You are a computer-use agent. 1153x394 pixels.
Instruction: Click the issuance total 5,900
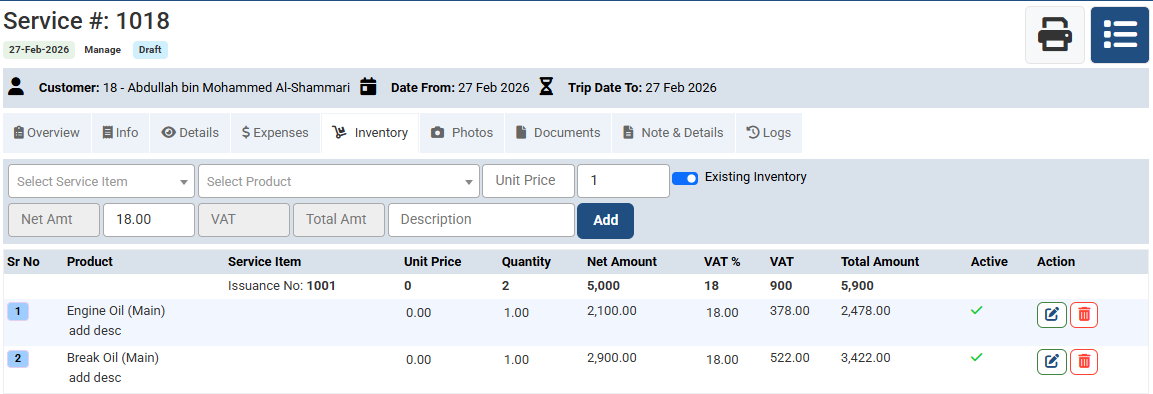(x=857, y=286)
